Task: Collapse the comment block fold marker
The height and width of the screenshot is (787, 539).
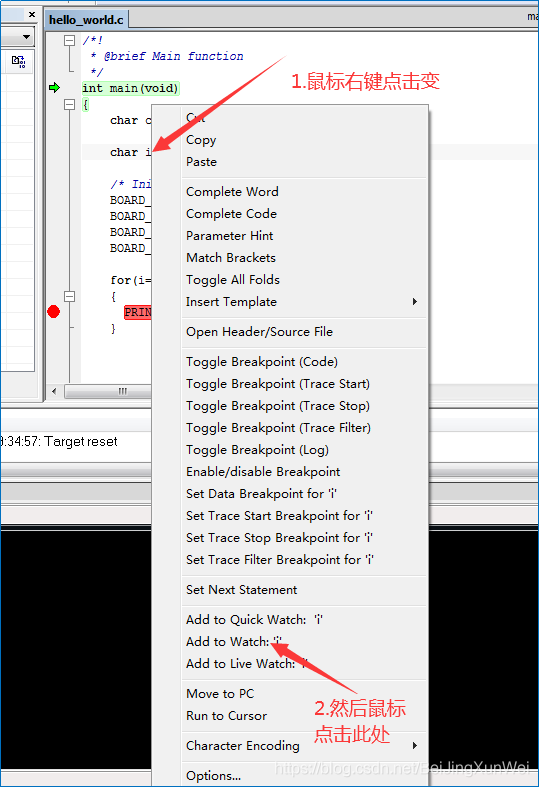Action: point(70,41)
